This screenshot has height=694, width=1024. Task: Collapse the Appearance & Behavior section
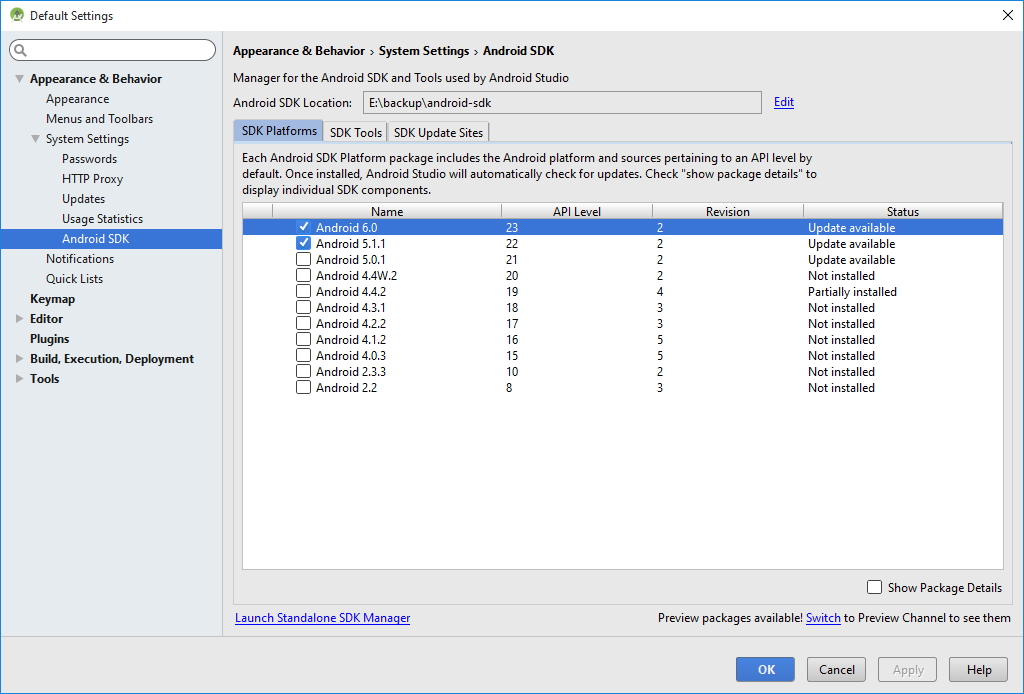tap(19, 79)
